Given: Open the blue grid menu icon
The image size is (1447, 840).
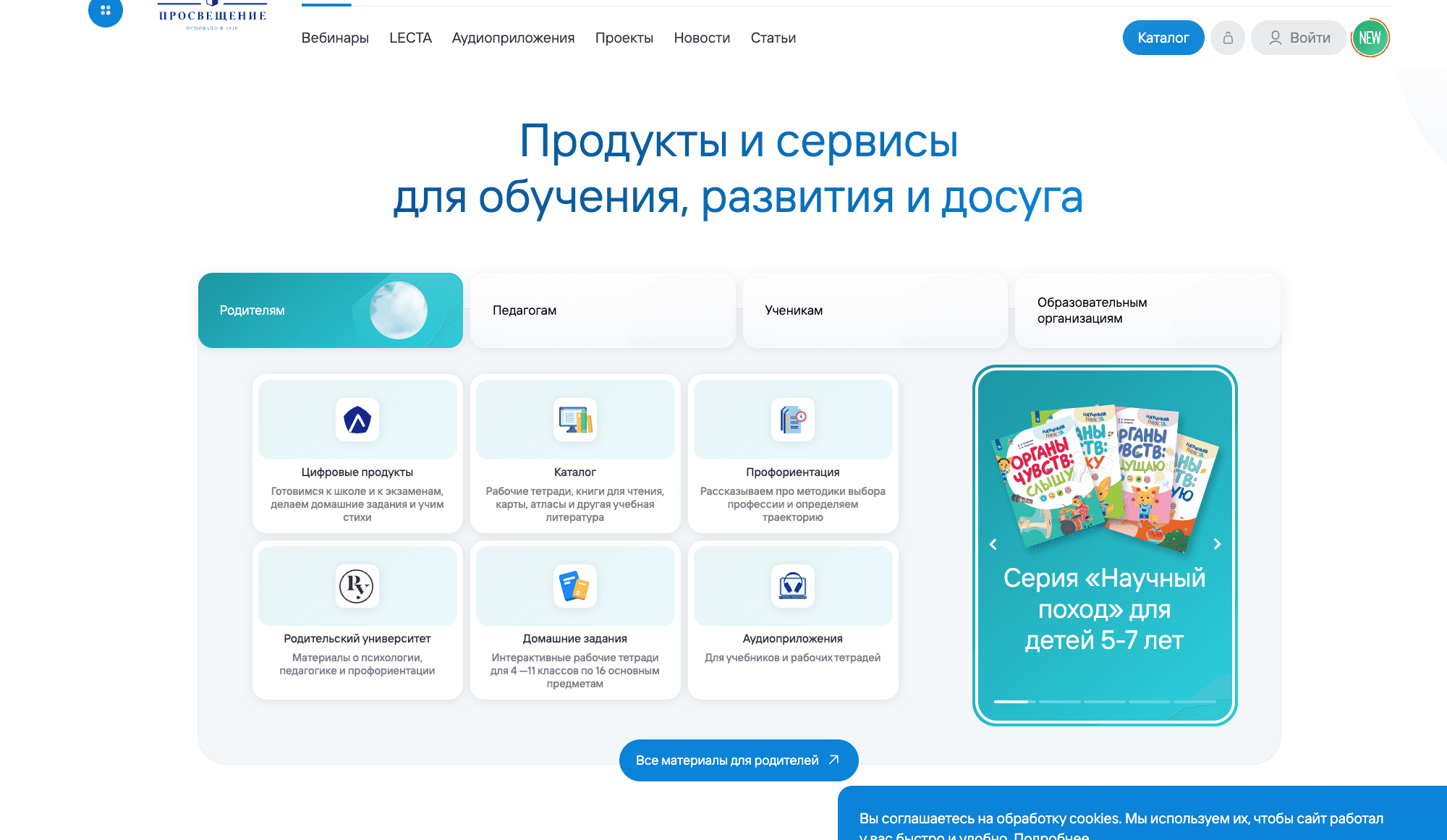Looking at the screenshot, I should (x=106, y=11).
